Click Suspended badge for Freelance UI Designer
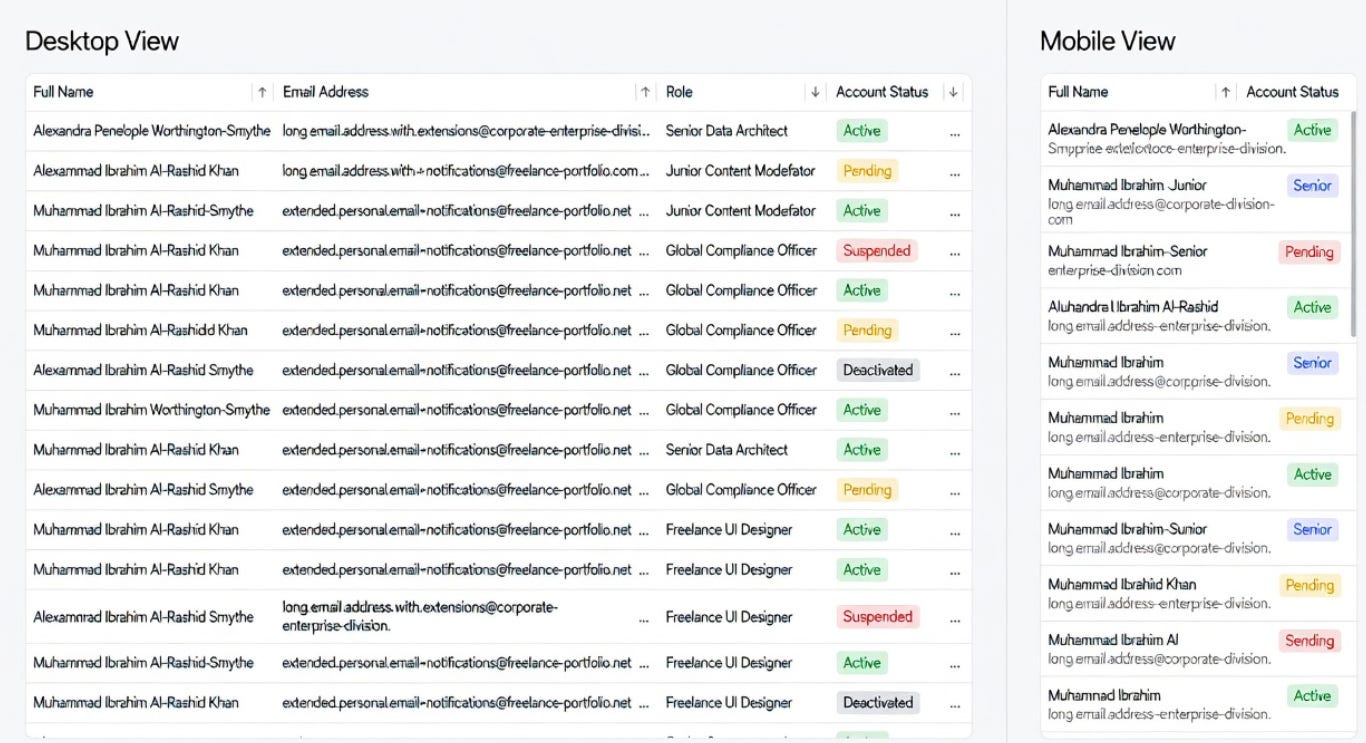Image resolution: width=1366 pixels, height=743 pixels. pos(878,617)
